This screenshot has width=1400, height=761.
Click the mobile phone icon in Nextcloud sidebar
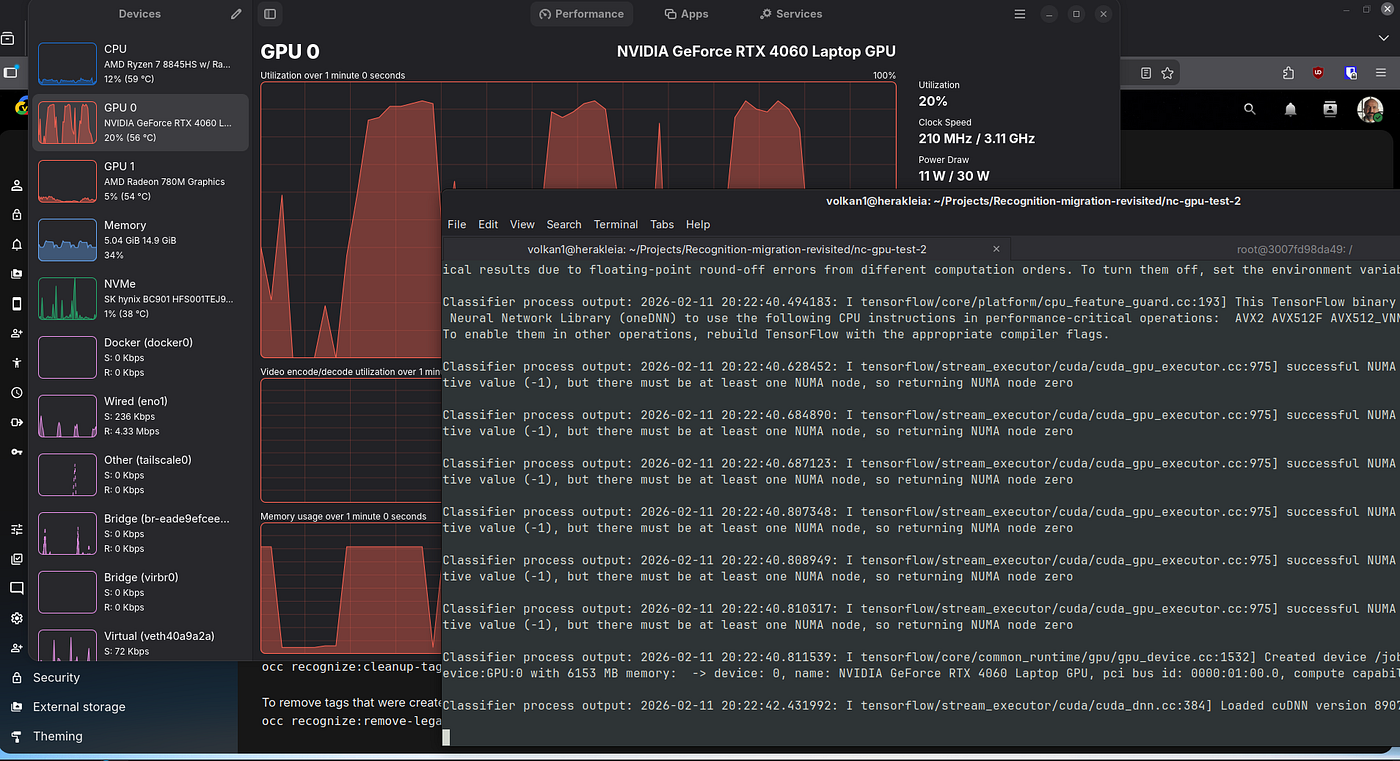[x=16, y=303]
